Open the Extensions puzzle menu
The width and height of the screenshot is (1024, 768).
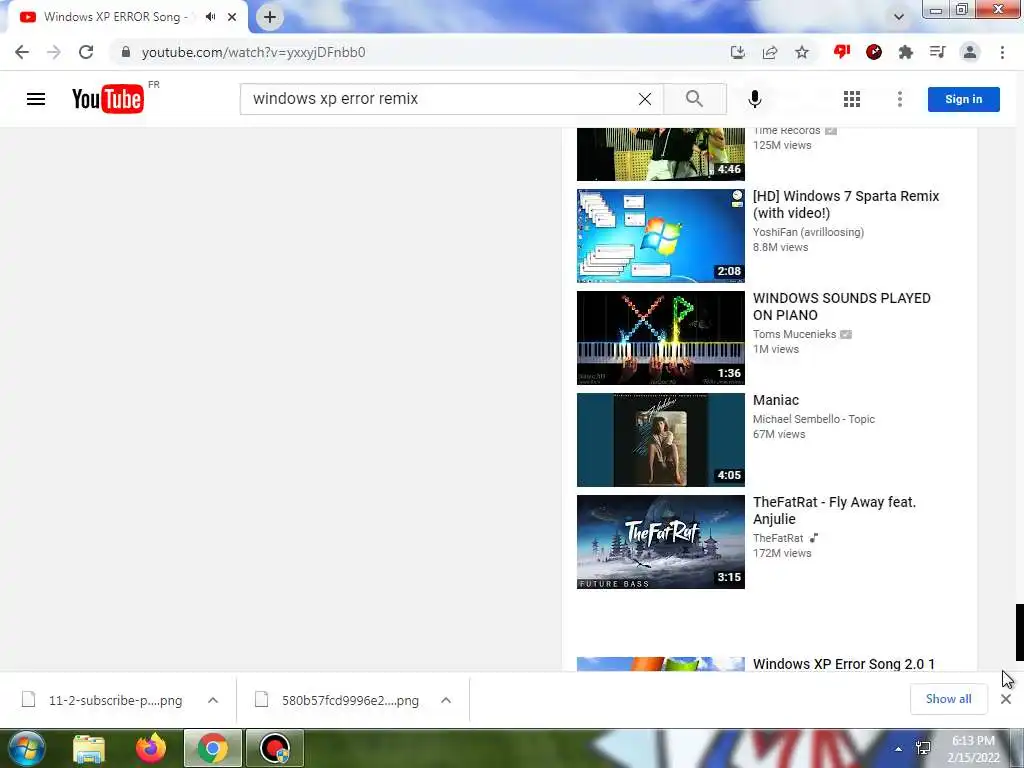click(906, 52)
